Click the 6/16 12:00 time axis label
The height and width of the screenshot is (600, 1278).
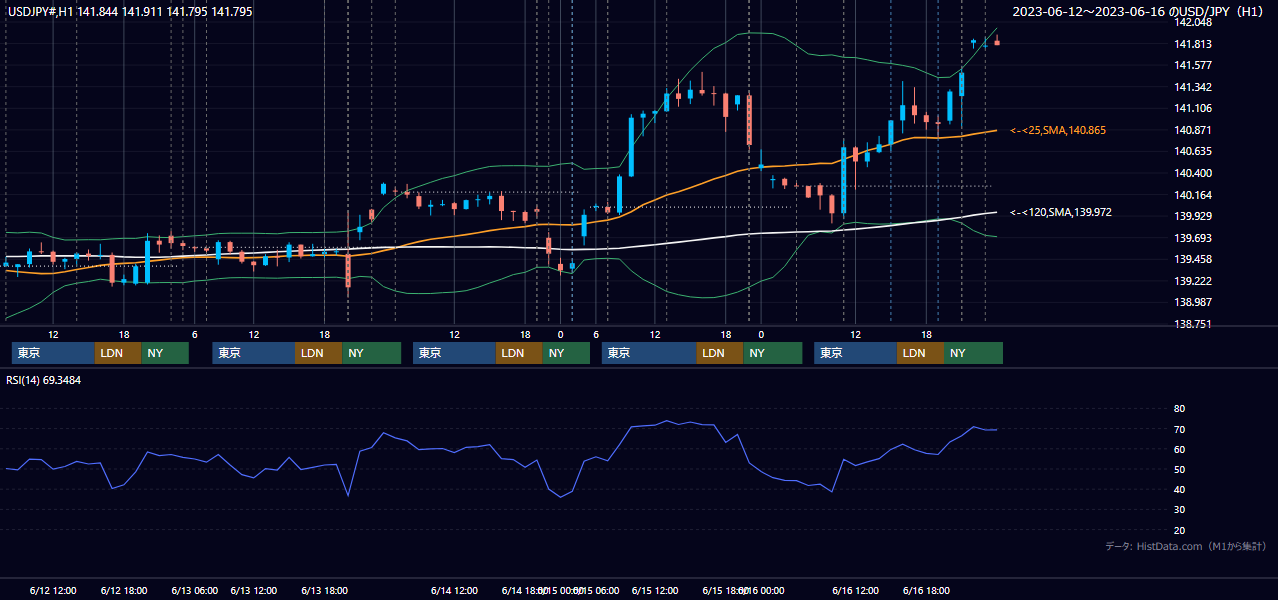click(x=855, y=590)
